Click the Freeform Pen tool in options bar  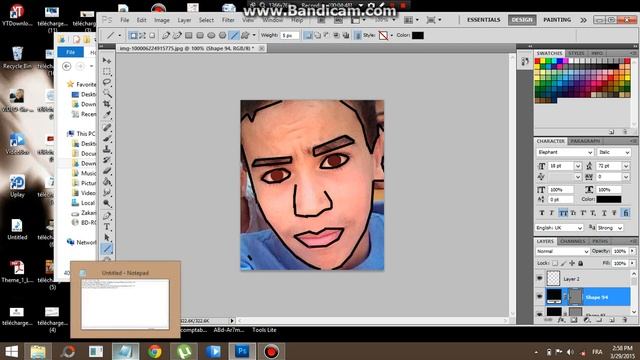coord(177,36)
